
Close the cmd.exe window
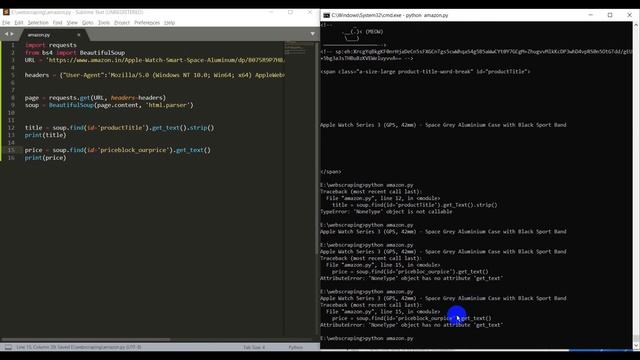(629, 15)
